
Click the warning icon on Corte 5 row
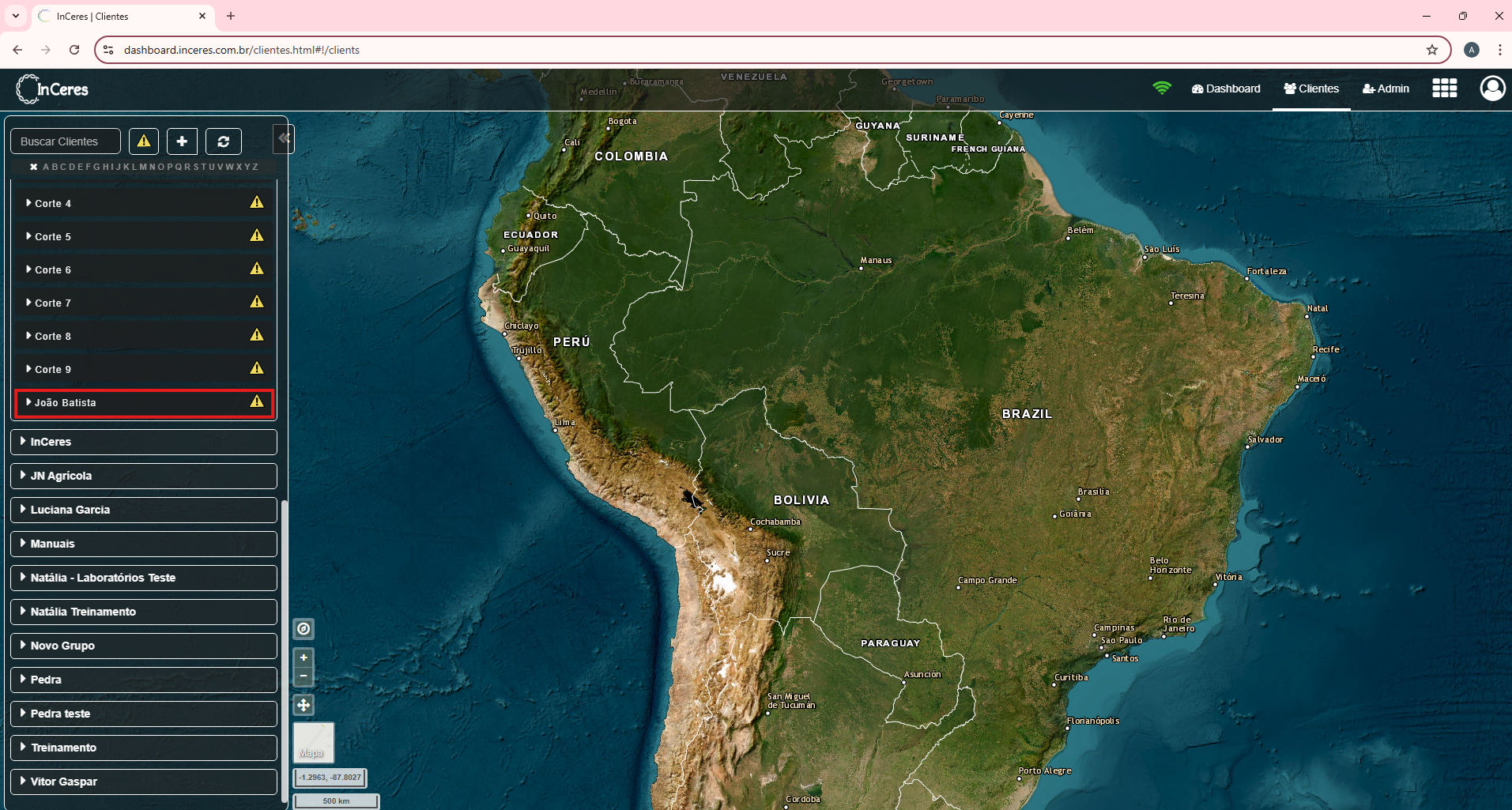[x=257, y=235]
